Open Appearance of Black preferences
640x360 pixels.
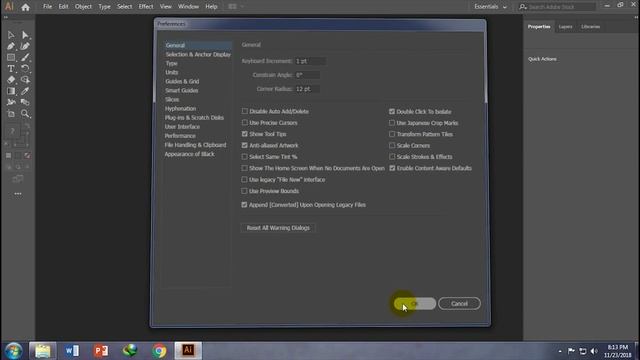click(x=189, y=154)
